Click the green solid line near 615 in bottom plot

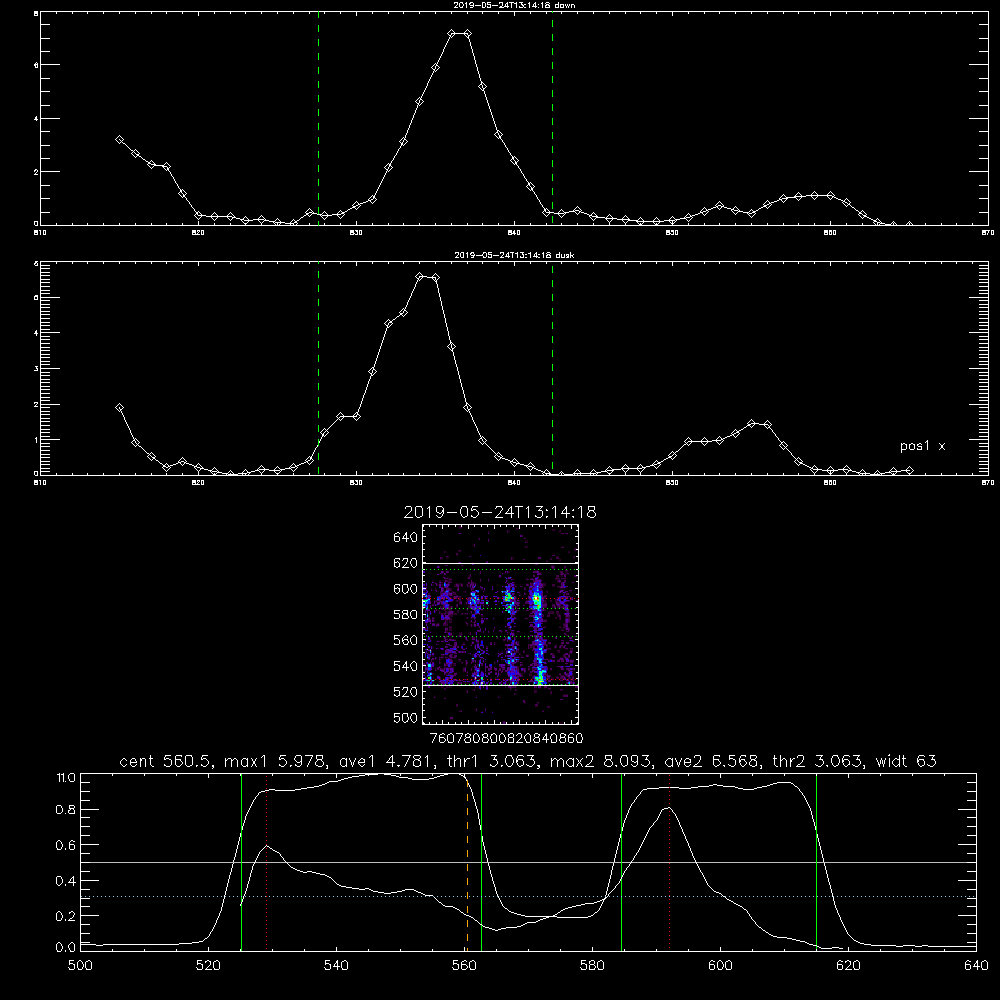click(816, 862)
